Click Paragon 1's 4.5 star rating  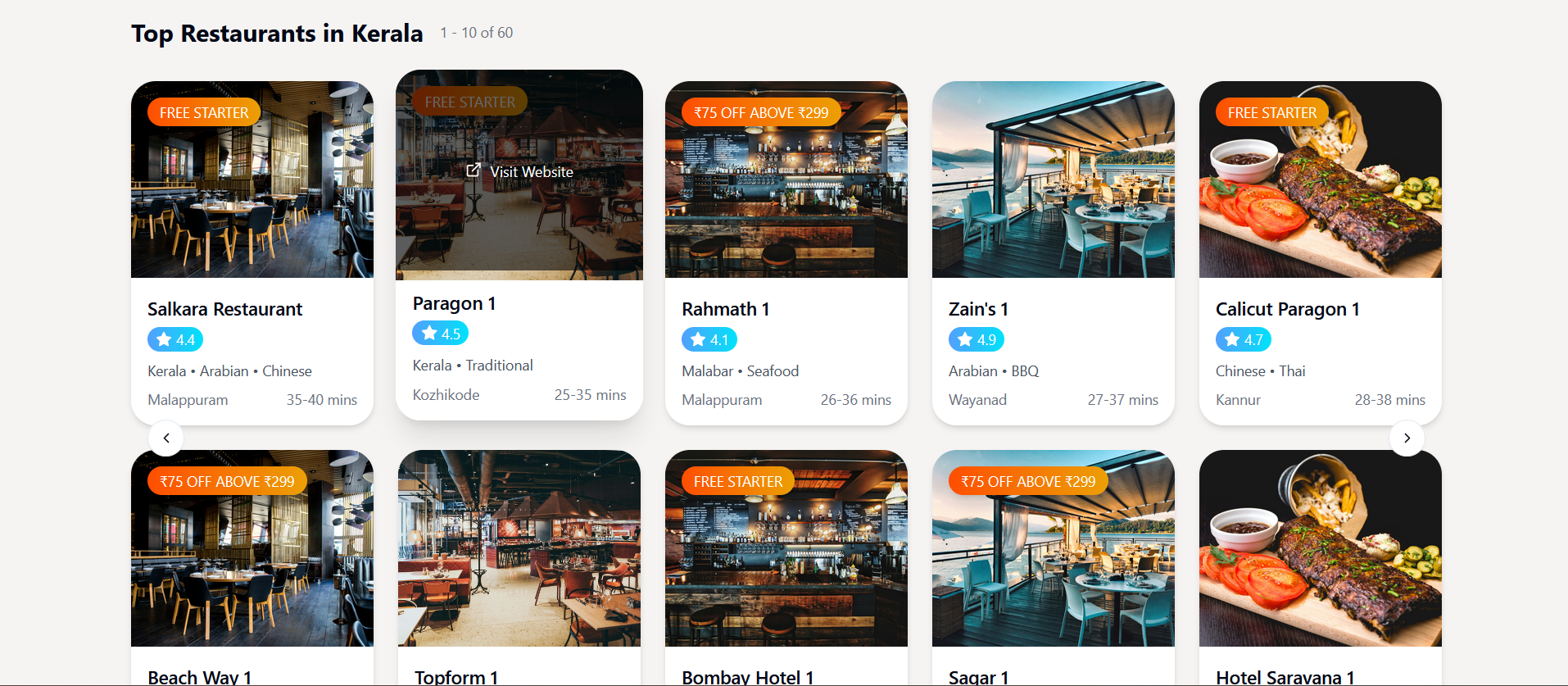point(441,334)
